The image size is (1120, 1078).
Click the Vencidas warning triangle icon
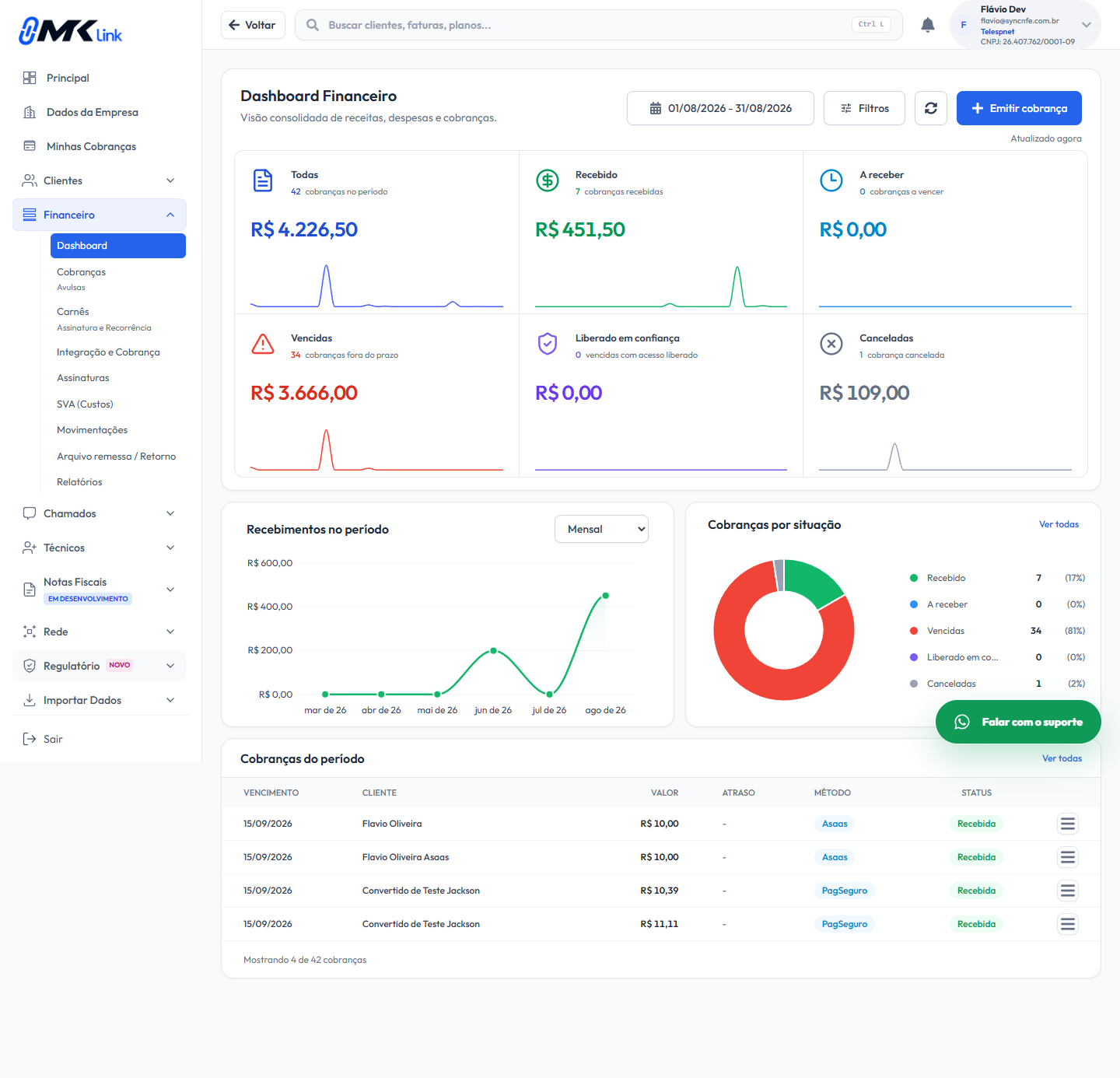coord(263,344)
